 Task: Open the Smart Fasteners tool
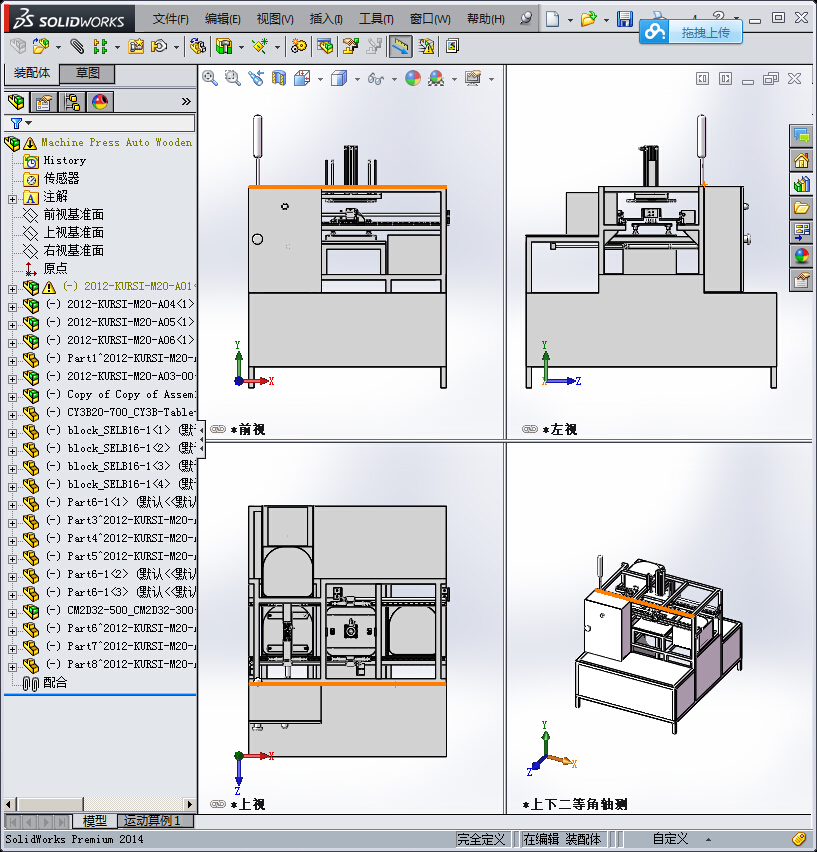136,47
